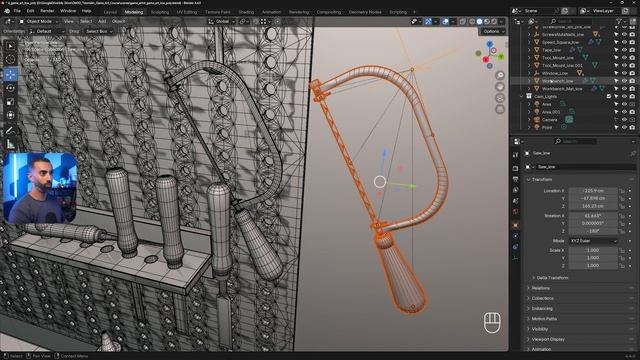
Task: Switch to the Sculpting workspace tab
Action: click(160, 12)
